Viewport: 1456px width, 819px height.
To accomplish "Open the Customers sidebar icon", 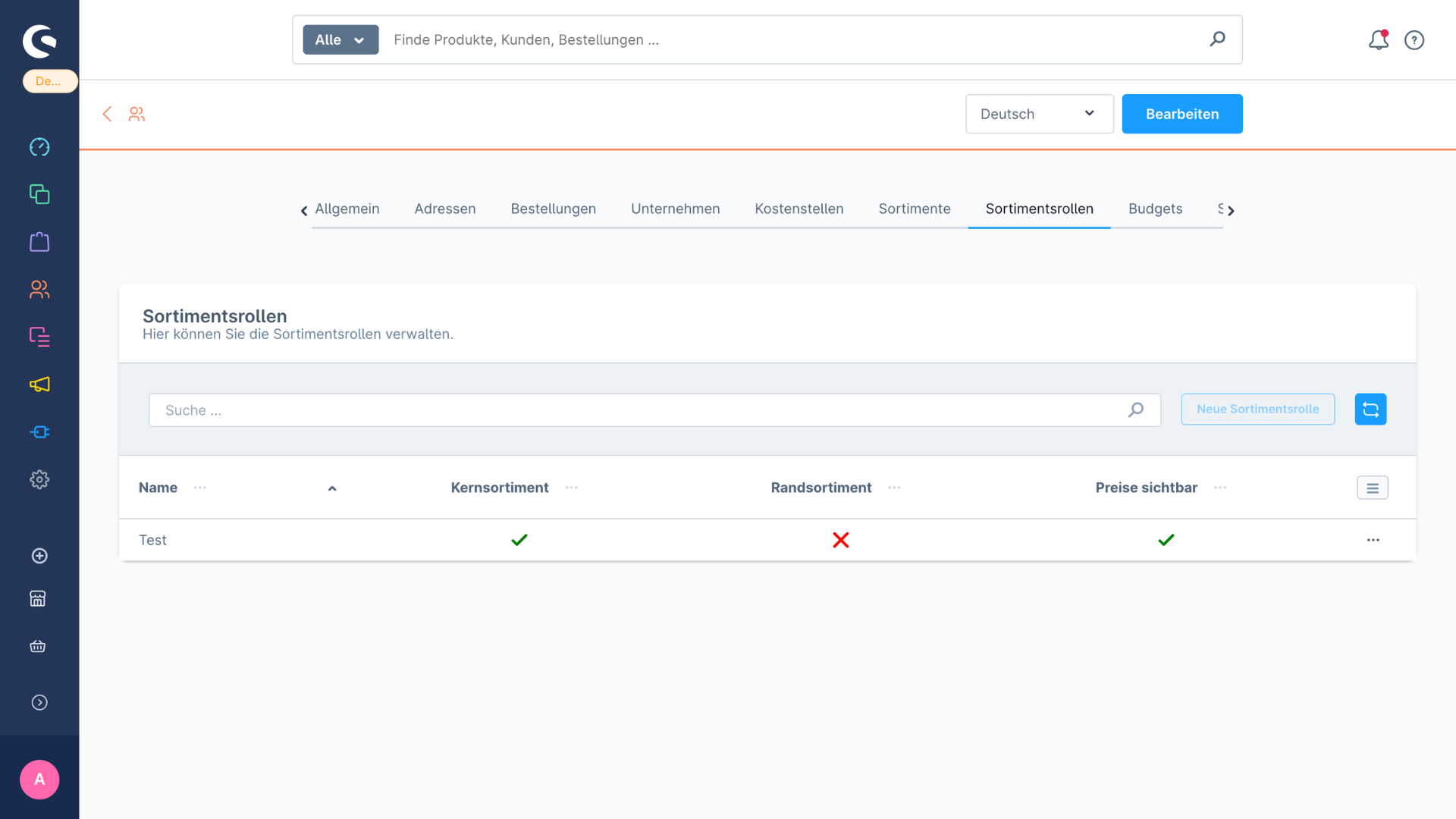I will click(x=39, y=290).
